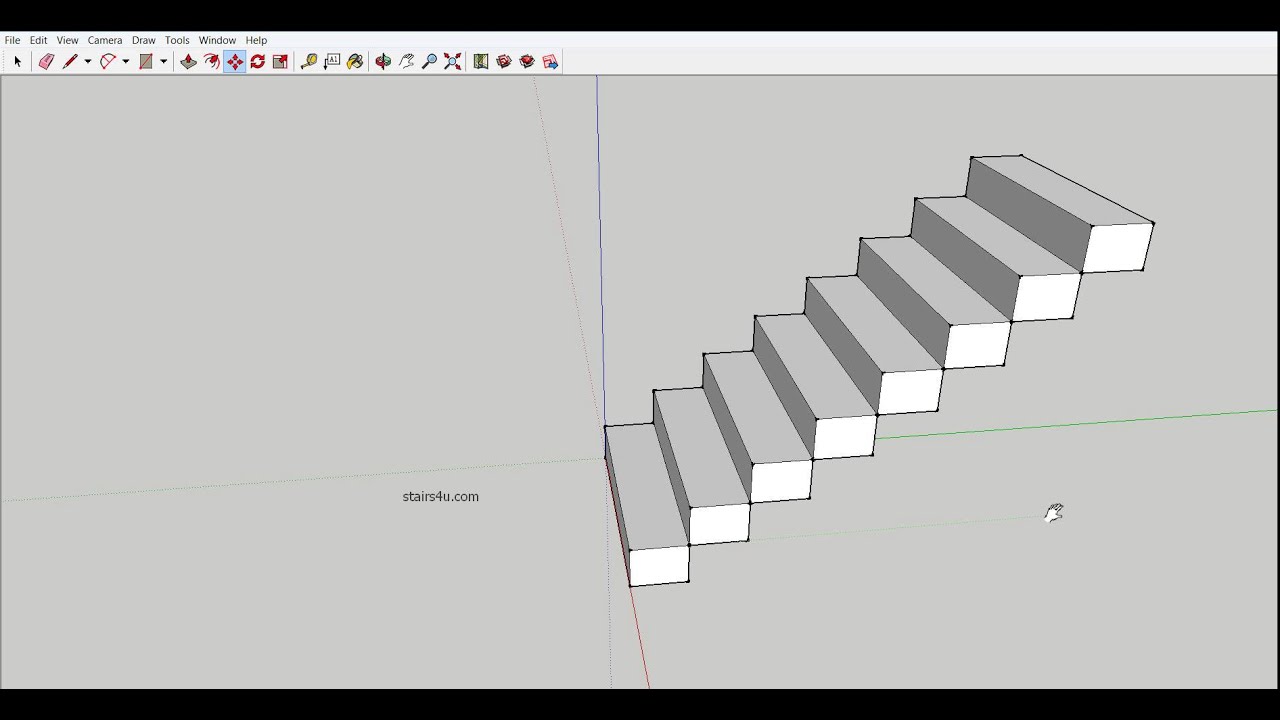The height and width of the screenshot is (720, 1280).
Task: Expand the Arc tool dropdown arrow
Action: tap(125, 61)
